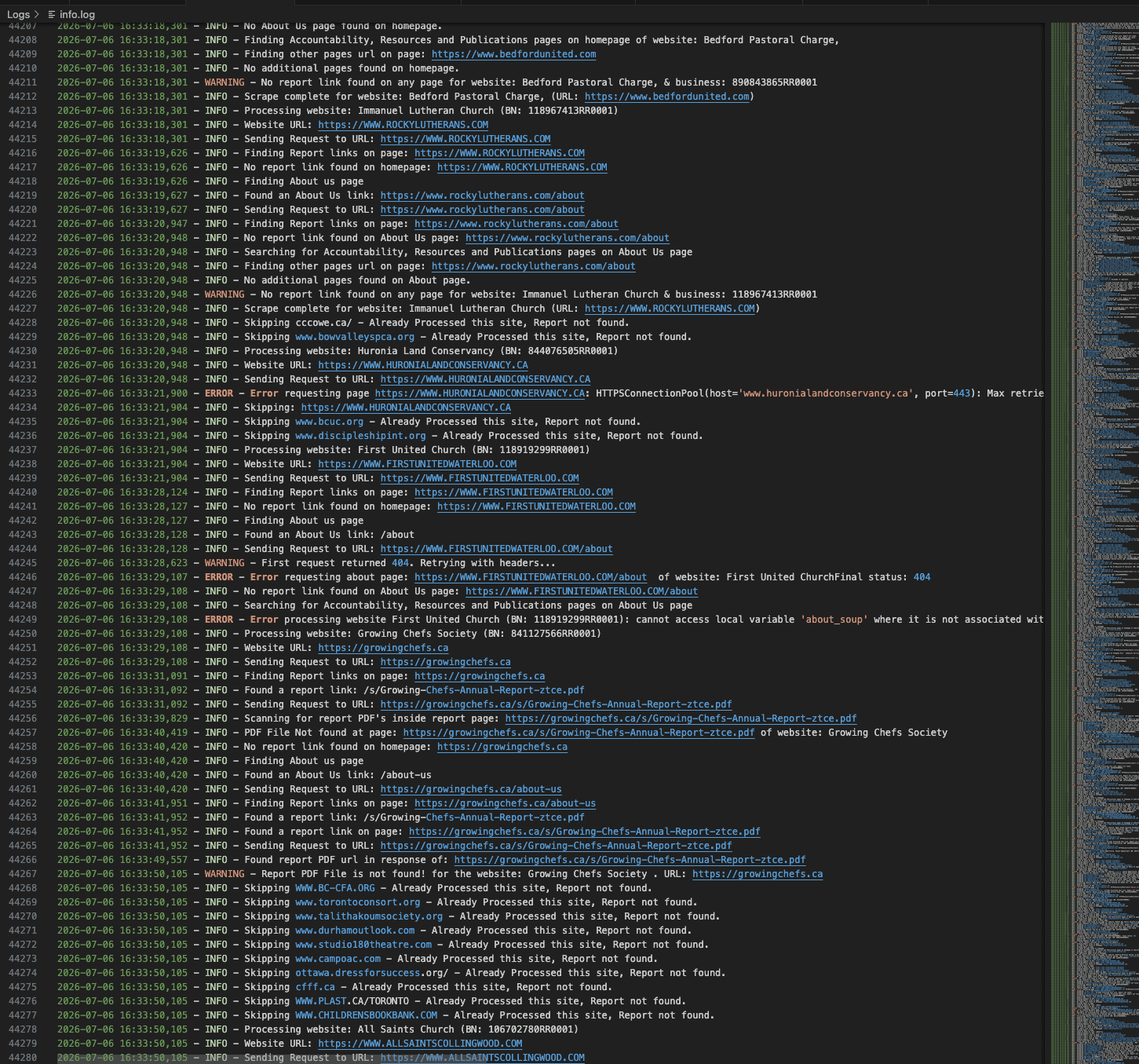Viewport: 1139px width, 1064px height.
Task: Click line number 44213 in the gutter
Action: [23, 111]
